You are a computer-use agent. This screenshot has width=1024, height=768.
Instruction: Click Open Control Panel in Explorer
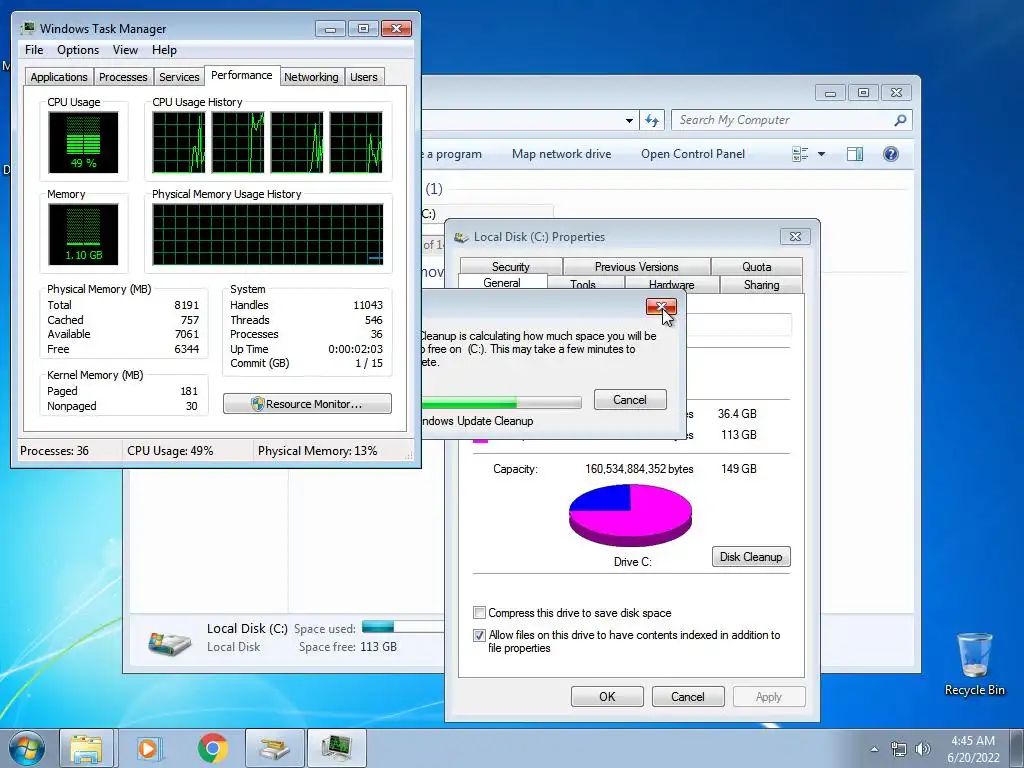[x=693, y=154]
